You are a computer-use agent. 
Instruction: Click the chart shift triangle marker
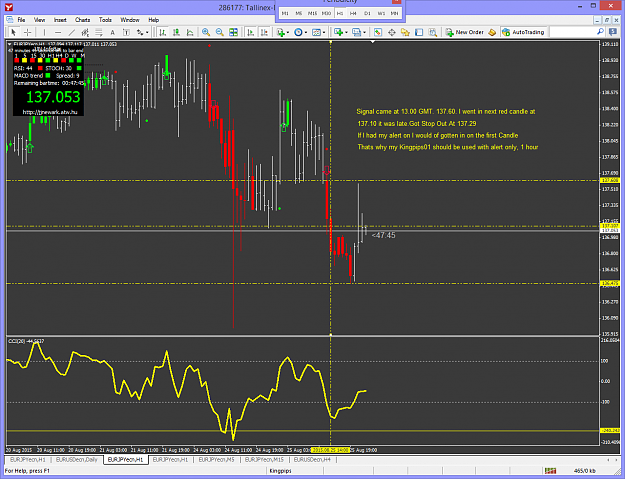tap(373, 41)
